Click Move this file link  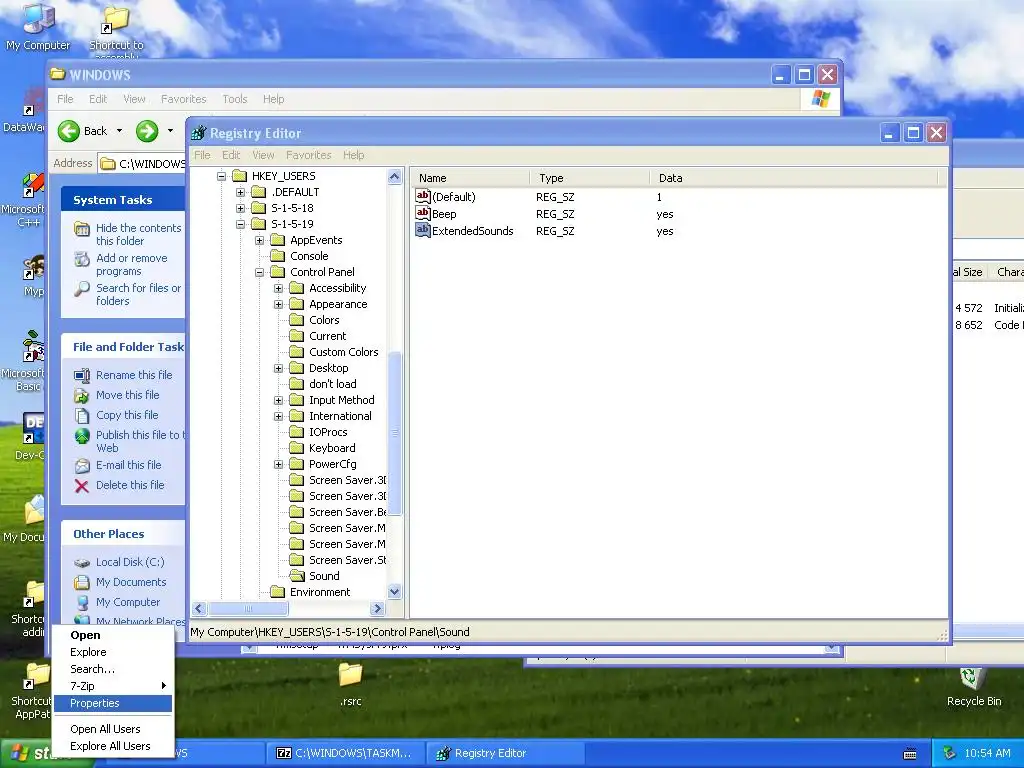[x=128, y=395]
